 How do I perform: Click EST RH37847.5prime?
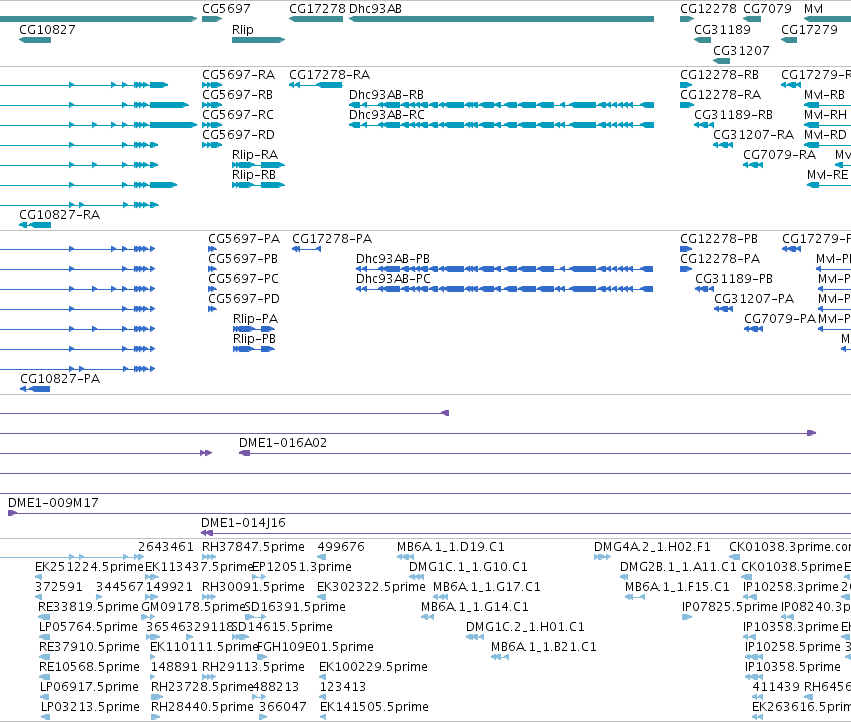pyautogui.click(x=209, y=556)
